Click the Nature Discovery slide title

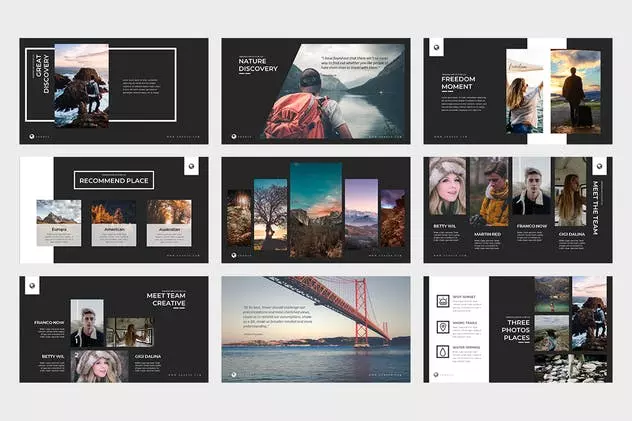pyautogui.click(x=258, y=65)
